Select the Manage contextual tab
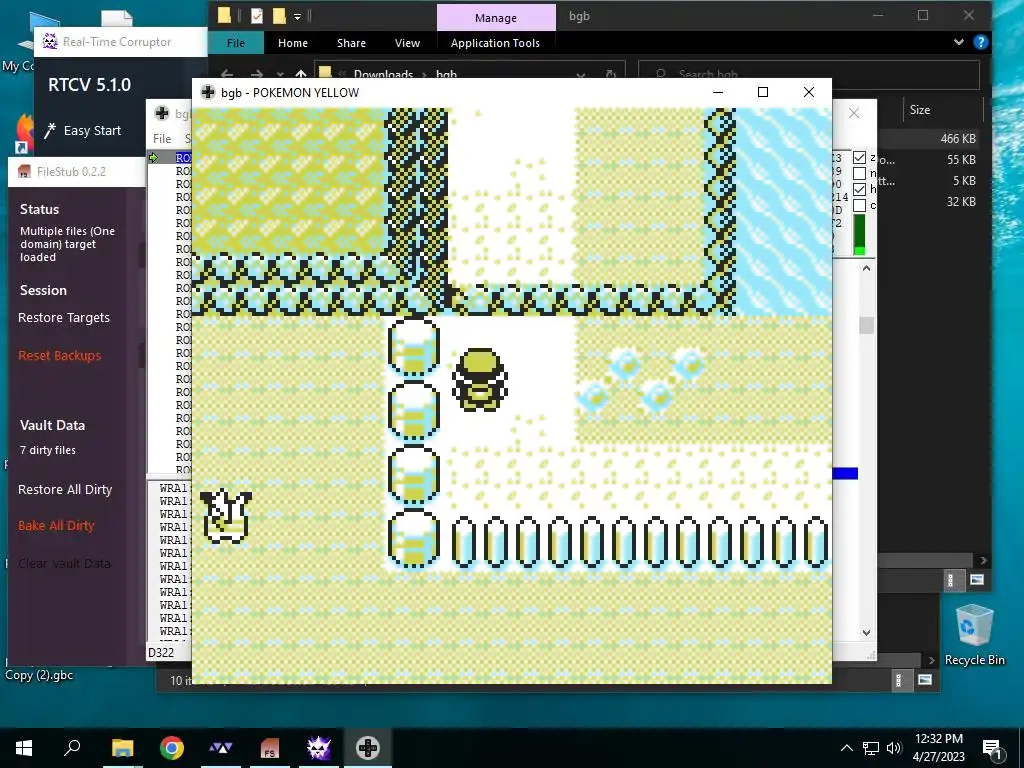 click(x=496, y=18)
